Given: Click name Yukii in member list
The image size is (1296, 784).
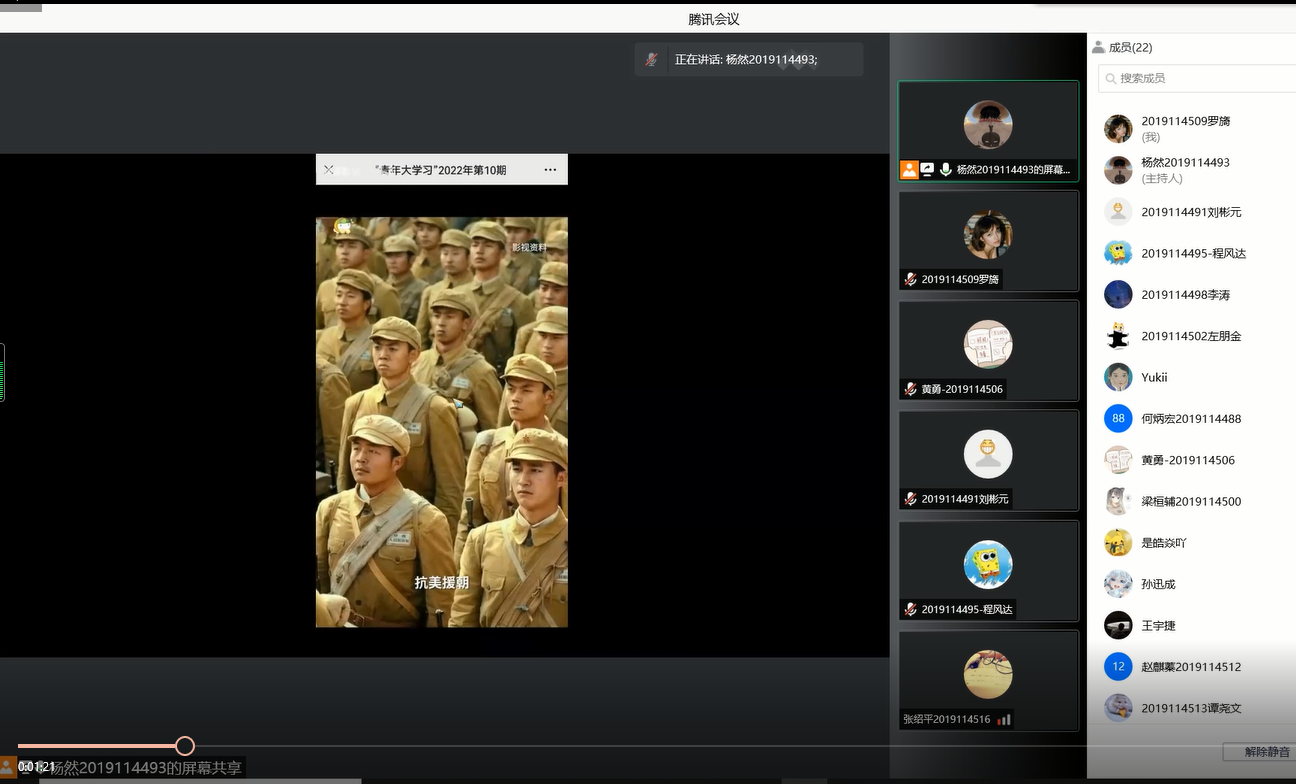Looking at the screenshot, I should click(x=1155, y=378).
